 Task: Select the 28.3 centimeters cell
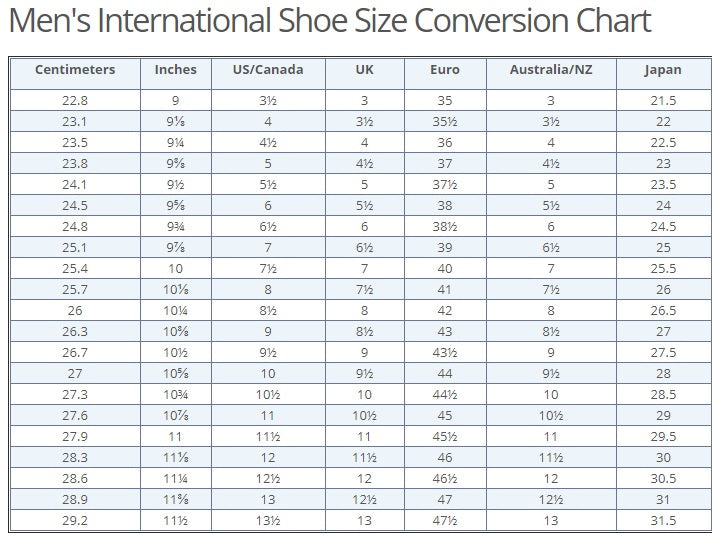[75, 458]
